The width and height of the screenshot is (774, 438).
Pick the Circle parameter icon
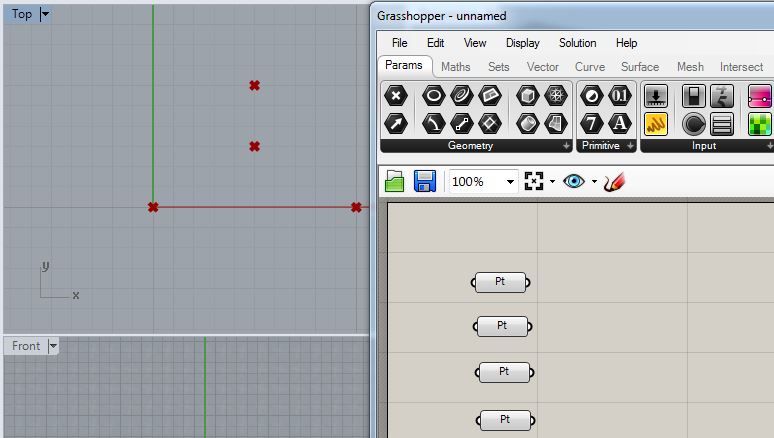[x=433, y=96]
